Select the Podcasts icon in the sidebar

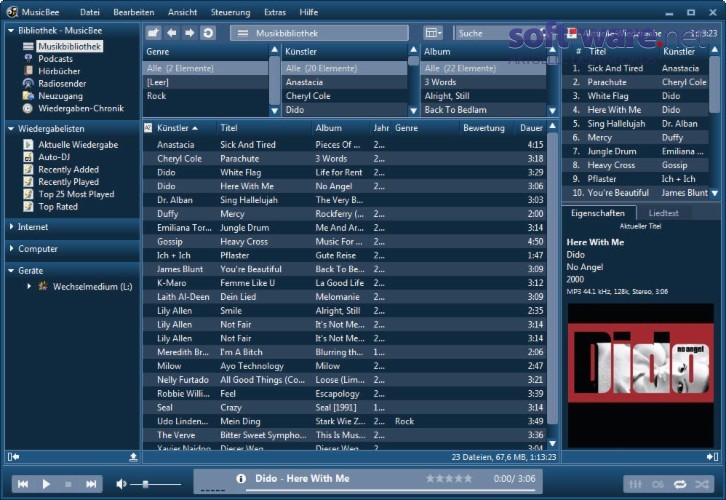pos(28,58)
